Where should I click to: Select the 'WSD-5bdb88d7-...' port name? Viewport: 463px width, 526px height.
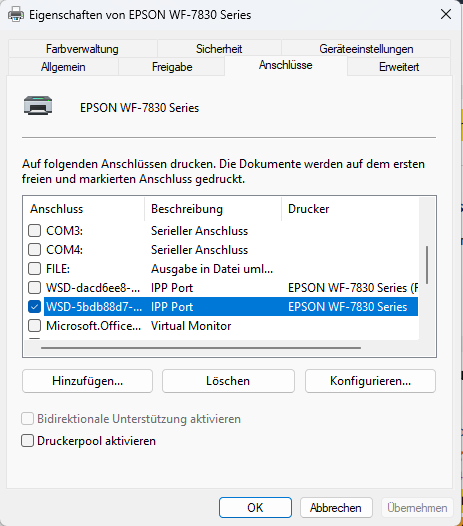coord(94,307)
